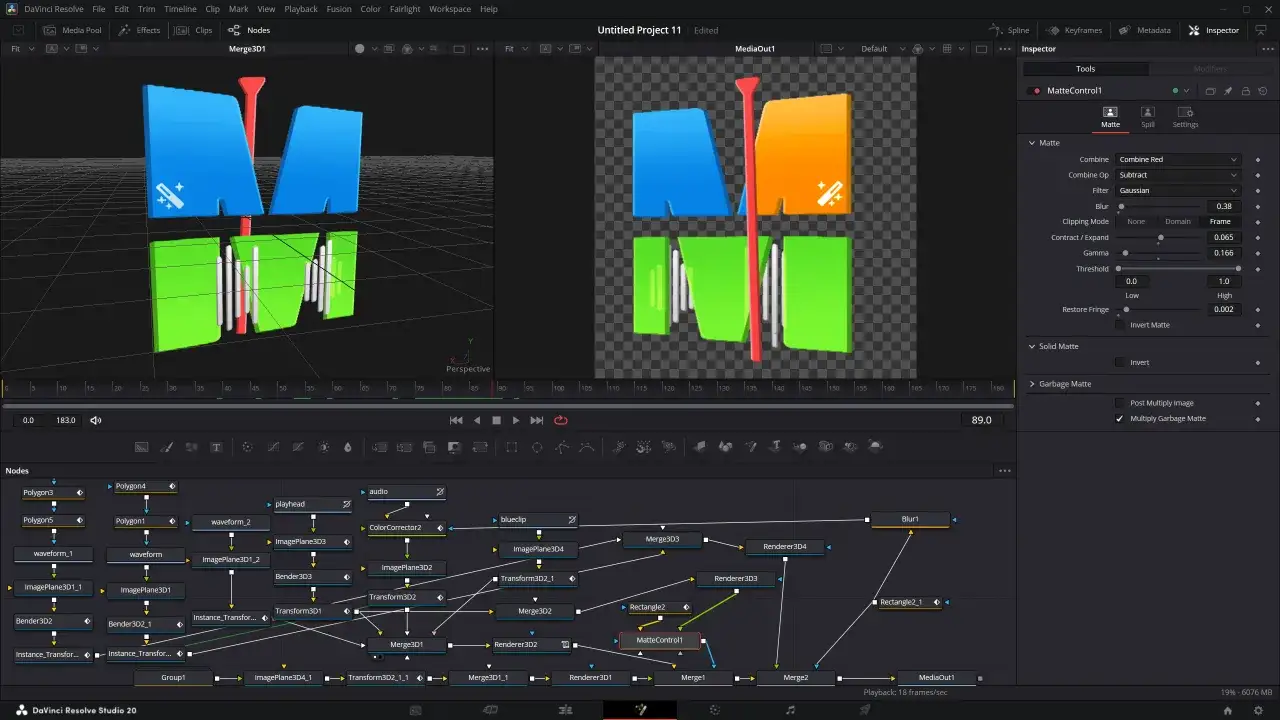This screenshot has width=1280, height=720.
Task: Reset MatteControl1 settings to defaults
Action: point(1262,91)
